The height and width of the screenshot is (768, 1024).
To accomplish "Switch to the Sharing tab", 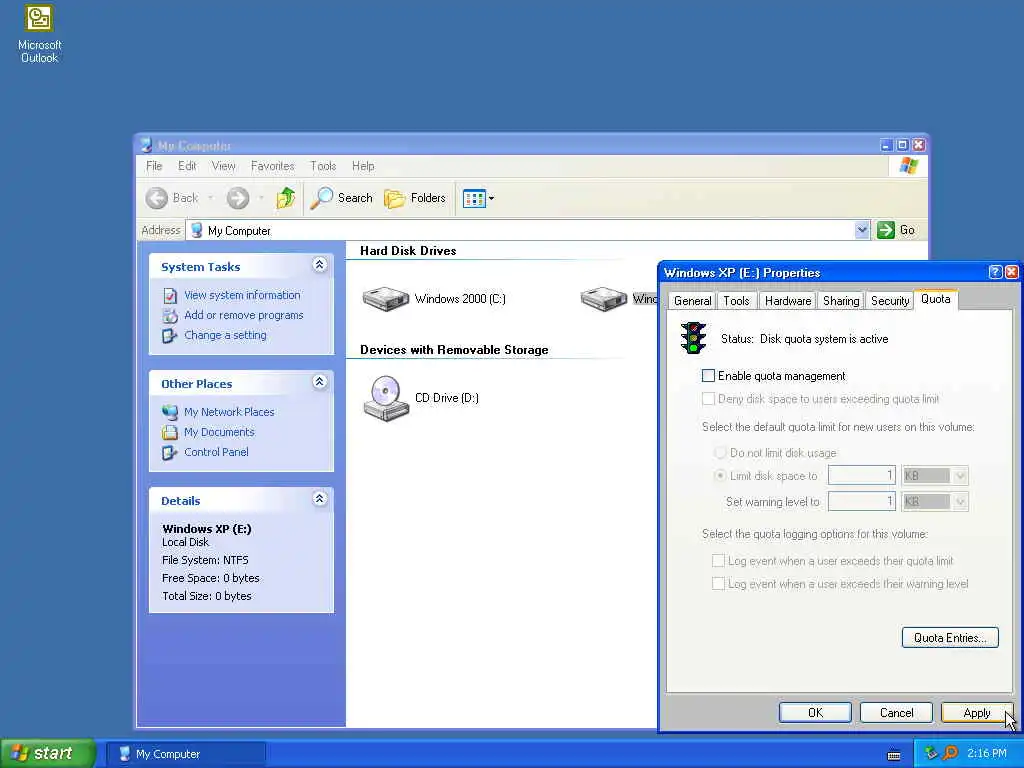I will pos(840,301).
